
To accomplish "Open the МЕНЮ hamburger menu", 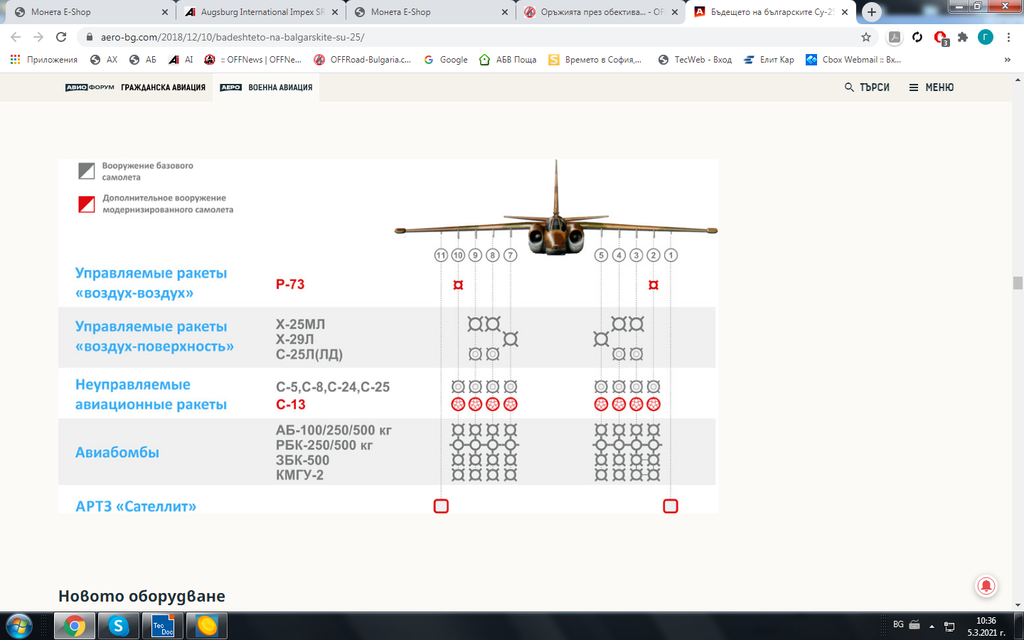I will tap(931, 87).
